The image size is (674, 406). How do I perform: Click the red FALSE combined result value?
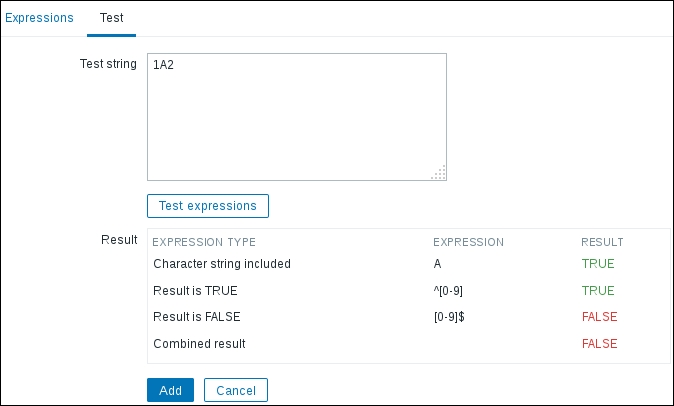599,343
